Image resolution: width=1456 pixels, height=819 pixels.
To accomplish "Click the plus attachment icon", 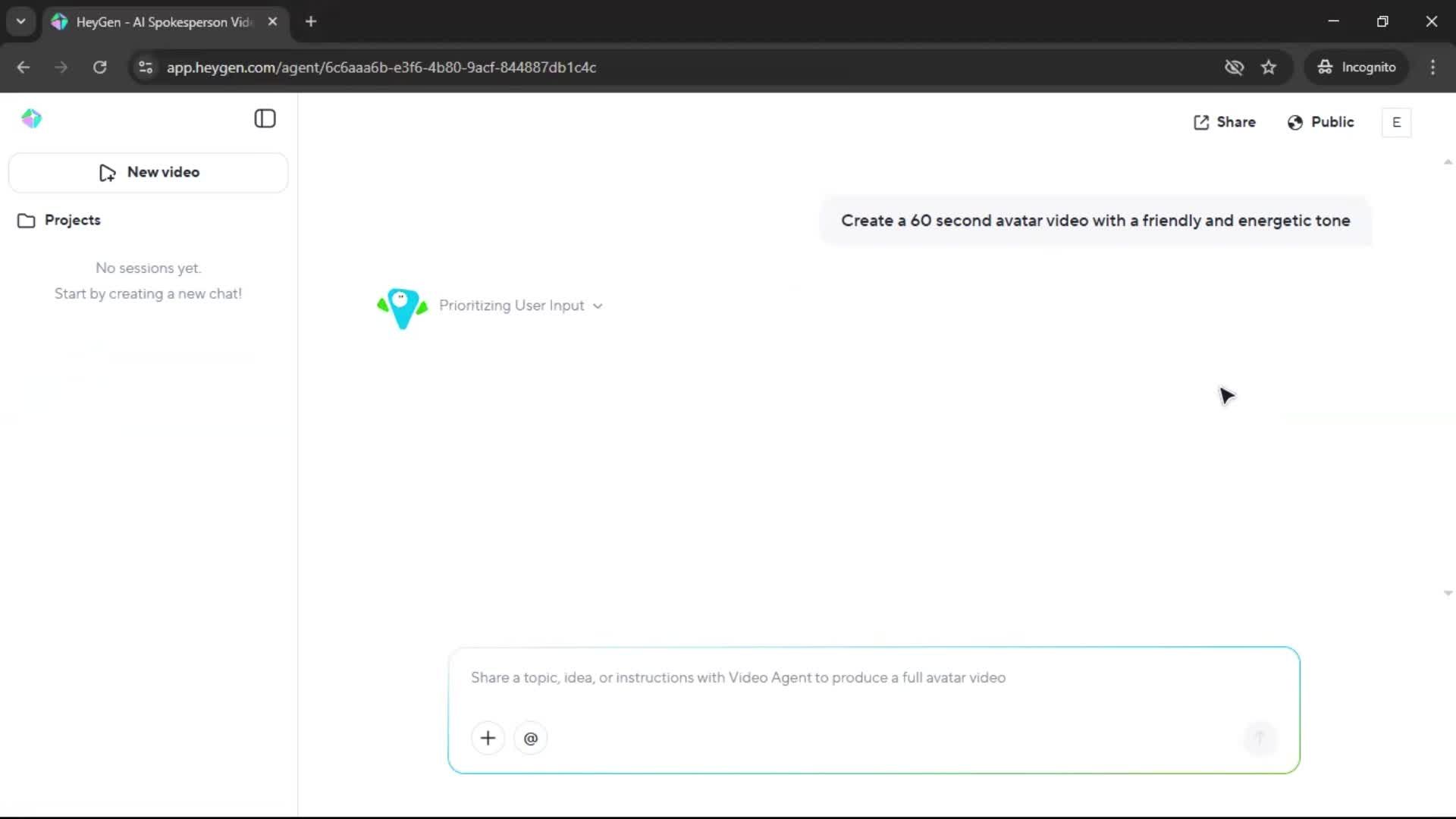I will [x=488, y=738].
